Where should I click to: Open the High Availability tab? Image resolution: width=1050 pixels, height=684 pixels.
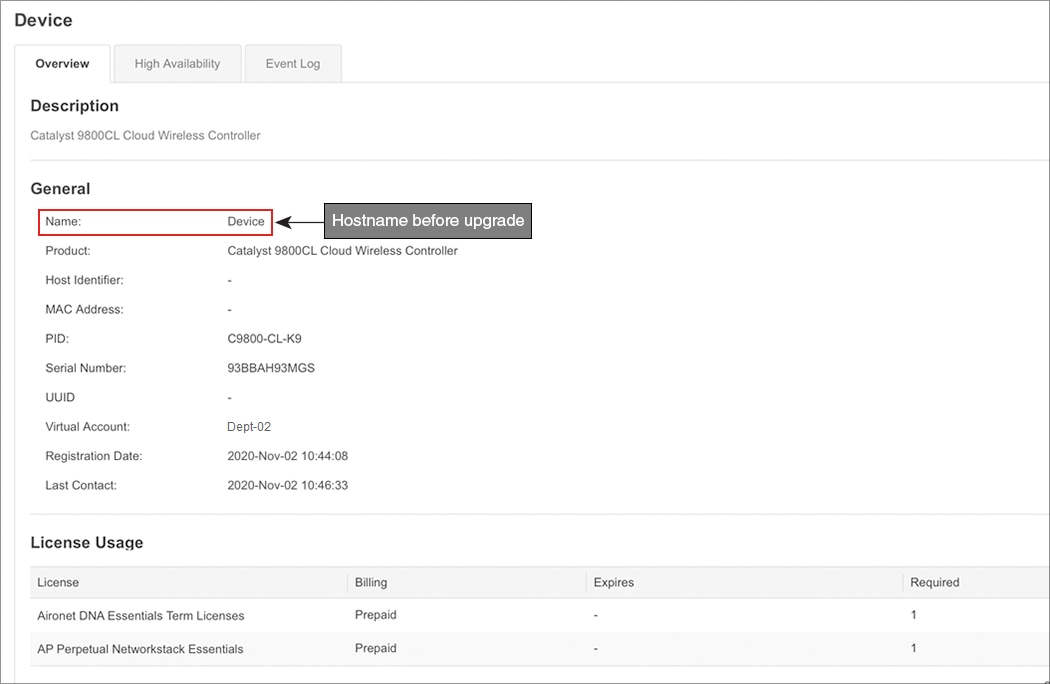coord(177,64)
